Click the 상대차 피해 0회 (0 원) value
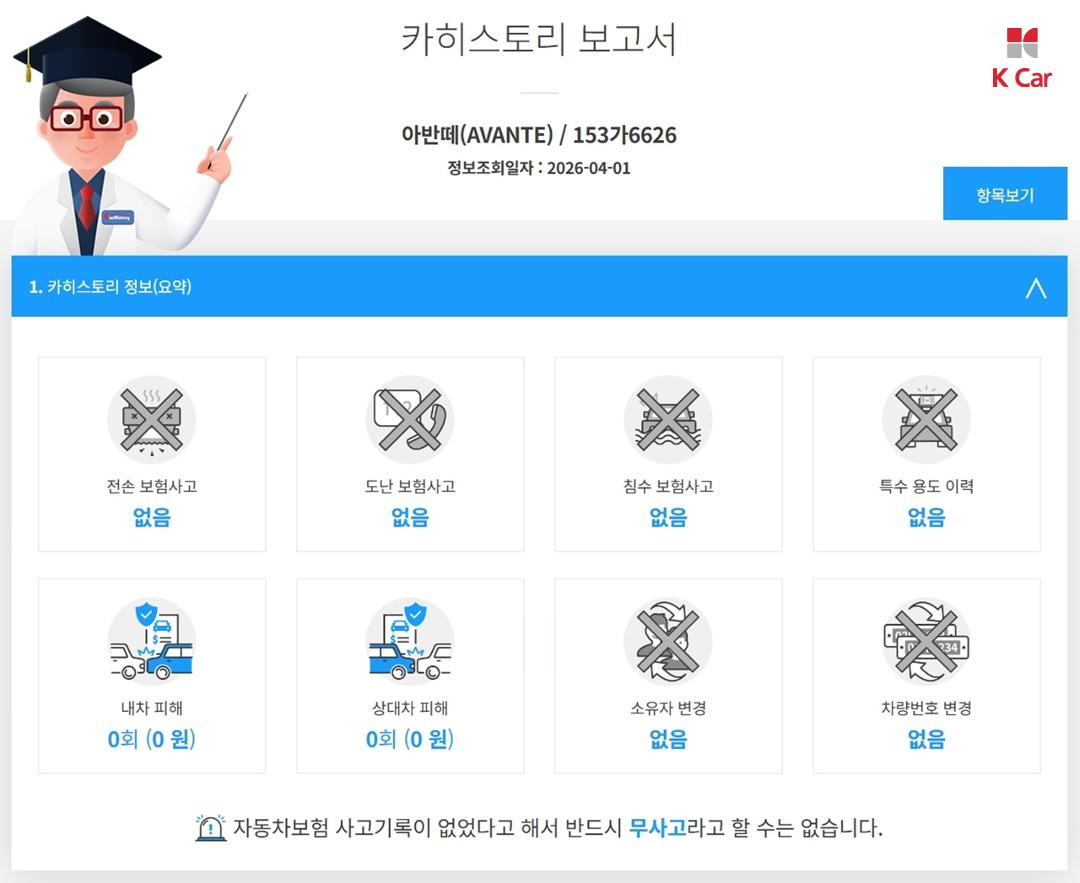This screenshot has width=1080, height=883. pyautogui.click(x=410, y=739)
